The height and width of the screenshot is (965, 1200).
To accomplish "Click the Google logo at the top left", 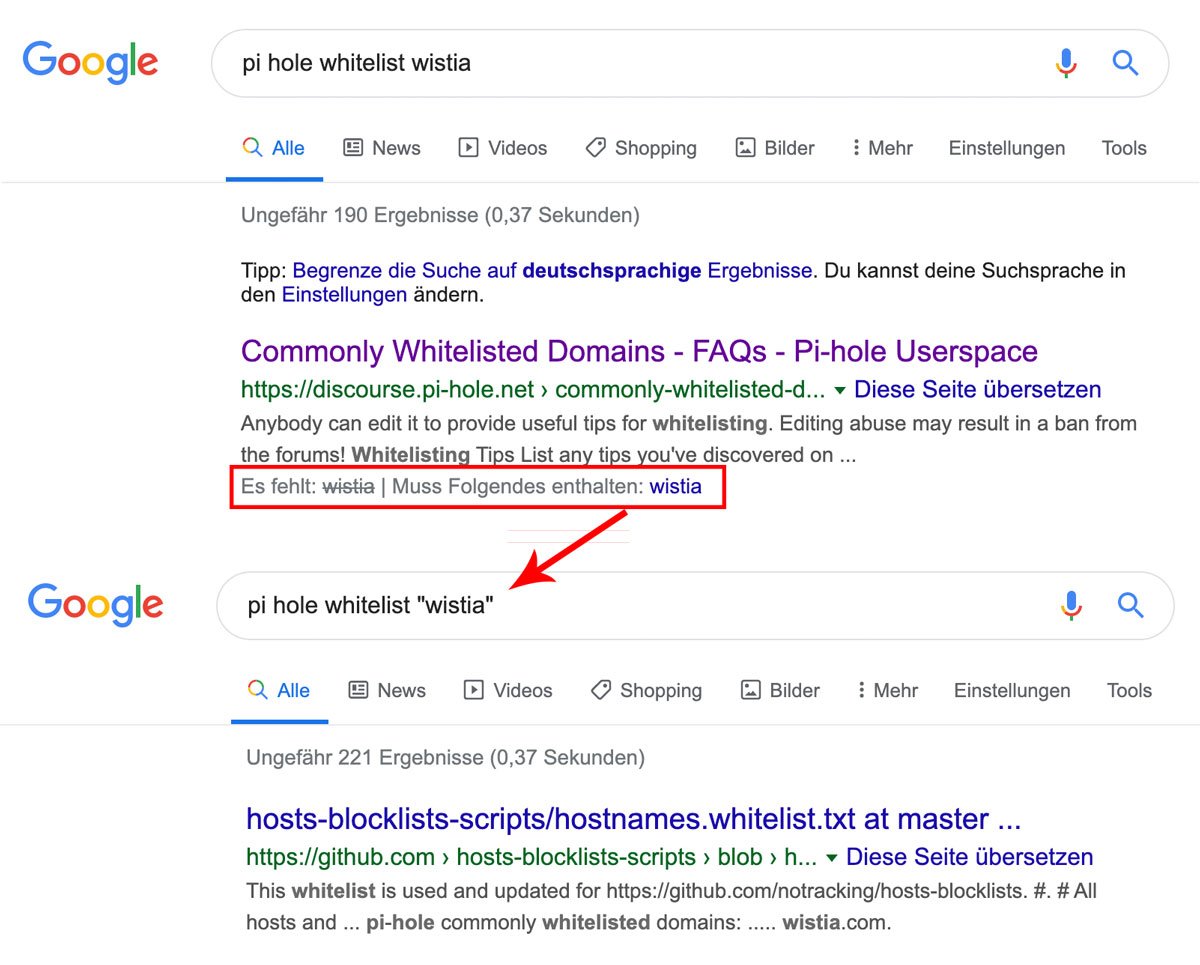I will [x=90, y=62].
